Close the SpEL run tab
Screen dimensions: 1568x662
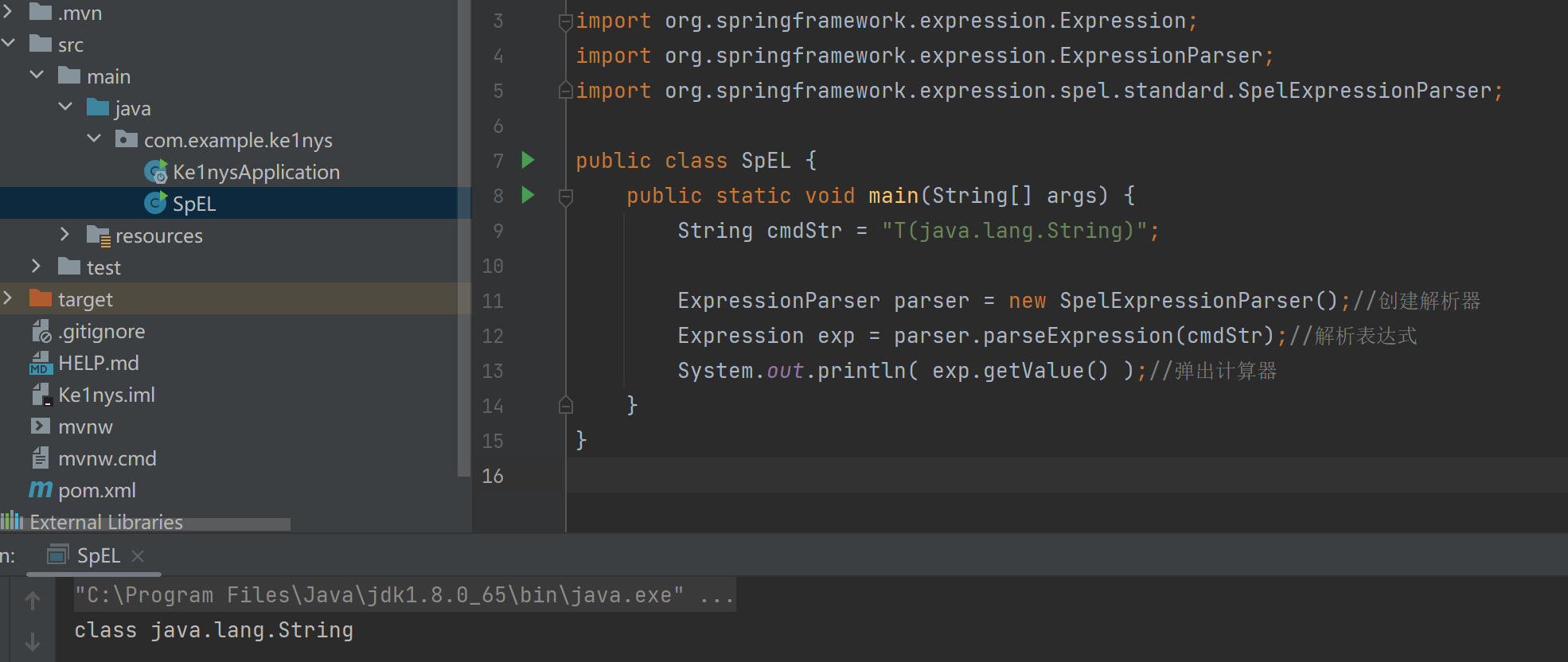[x=138, y=556]
